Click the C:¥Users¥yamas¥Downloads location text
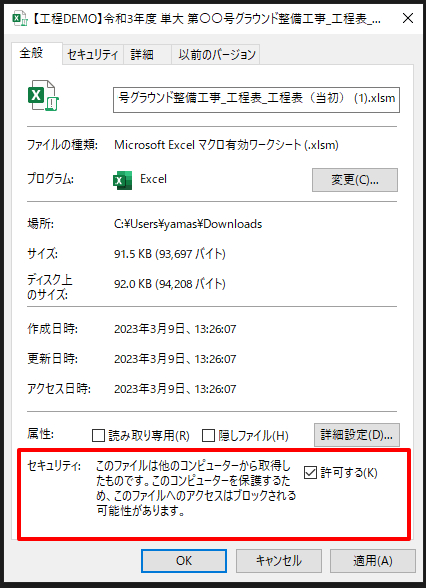 188,224
